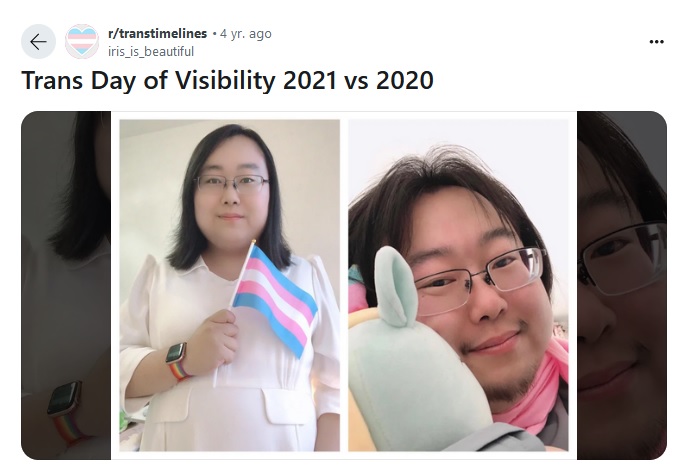The height and width of the screenshot is (474, 683).
Task: Go back using the left arrow button
Action: [38, 42]
